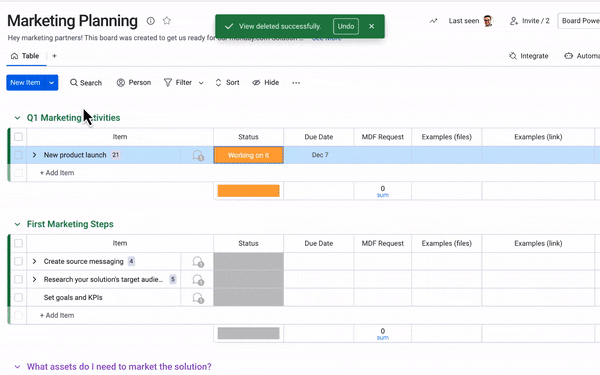The height and width of the screenshot is (375, 600).
Task: Click Marketing Planning board title
Action: (x=72, y=21)
